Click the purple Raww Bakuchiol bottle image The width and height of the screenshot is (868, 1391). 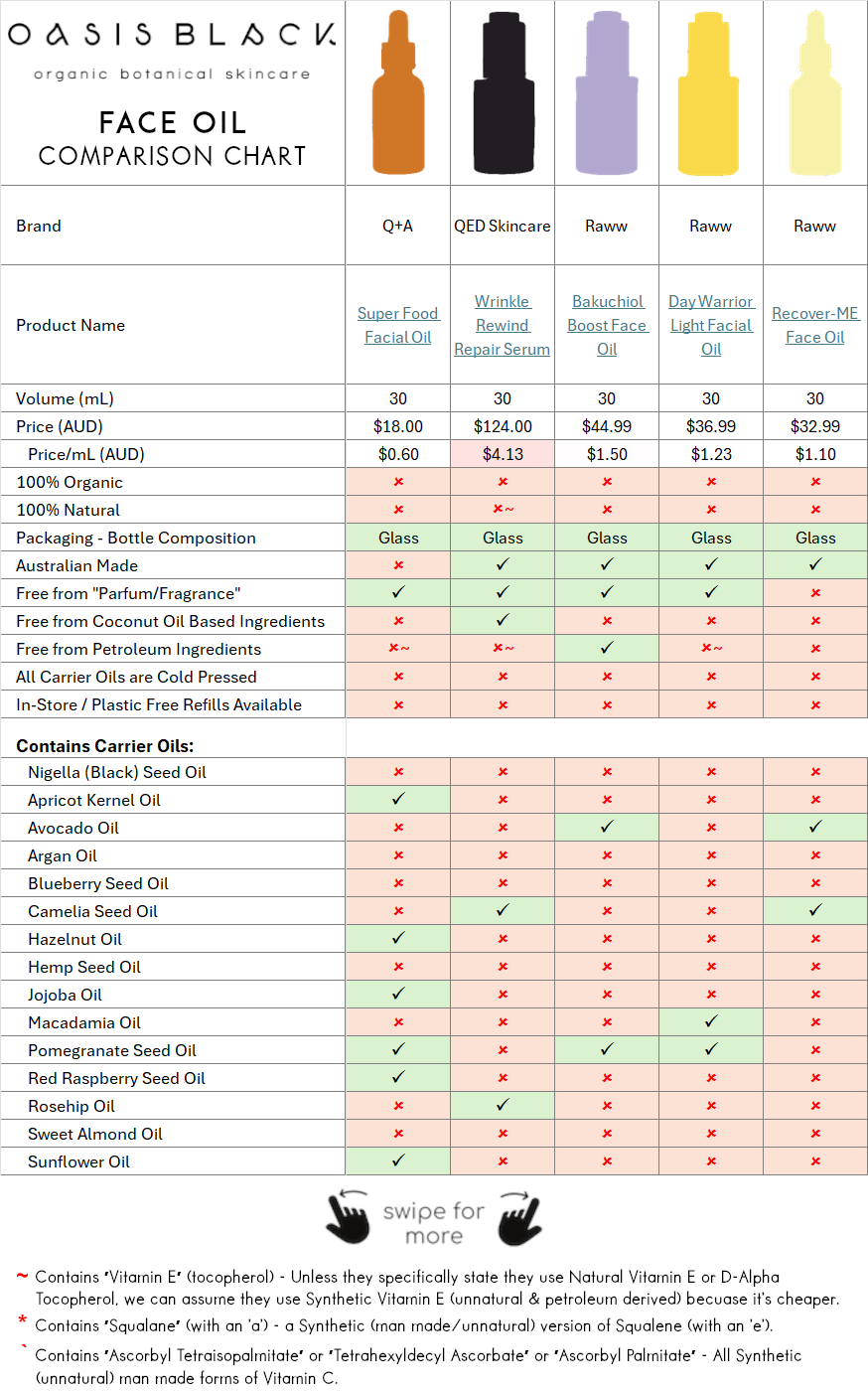click(607, 92)
